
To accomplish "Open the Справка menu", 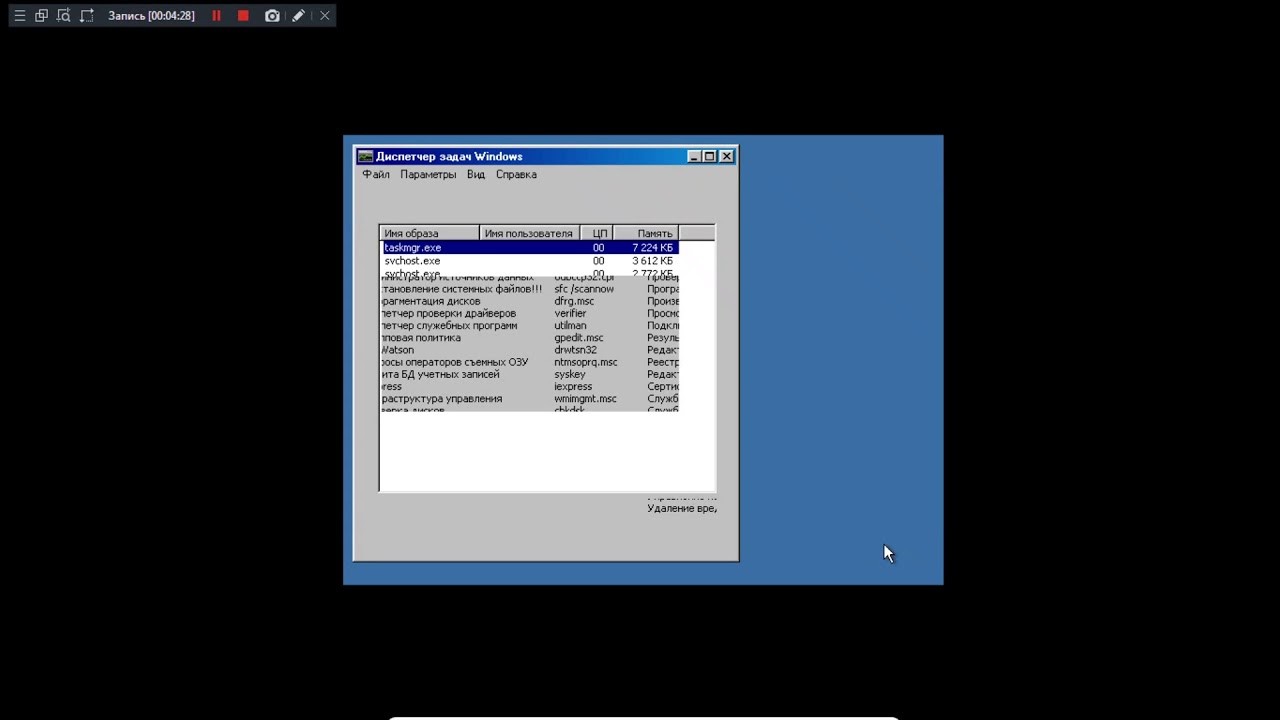I will (x=516, y=174).
